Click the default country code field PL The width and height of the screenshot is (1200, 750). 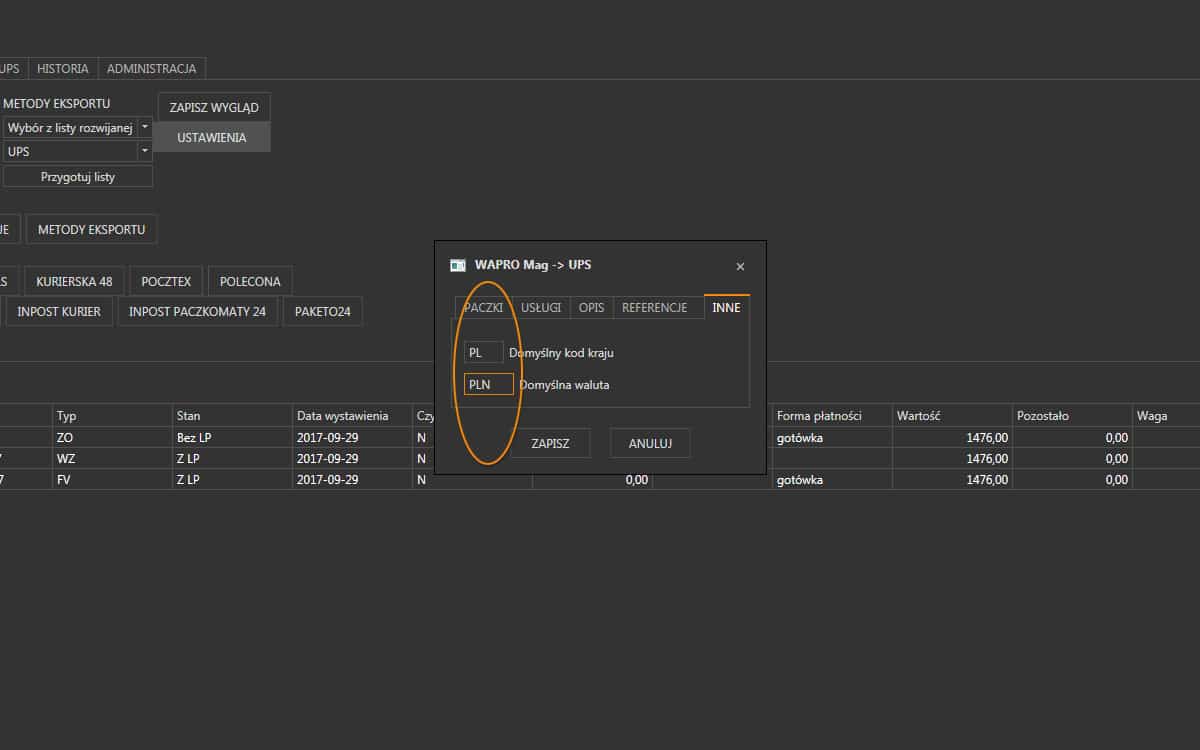click(x=483, y=353)
